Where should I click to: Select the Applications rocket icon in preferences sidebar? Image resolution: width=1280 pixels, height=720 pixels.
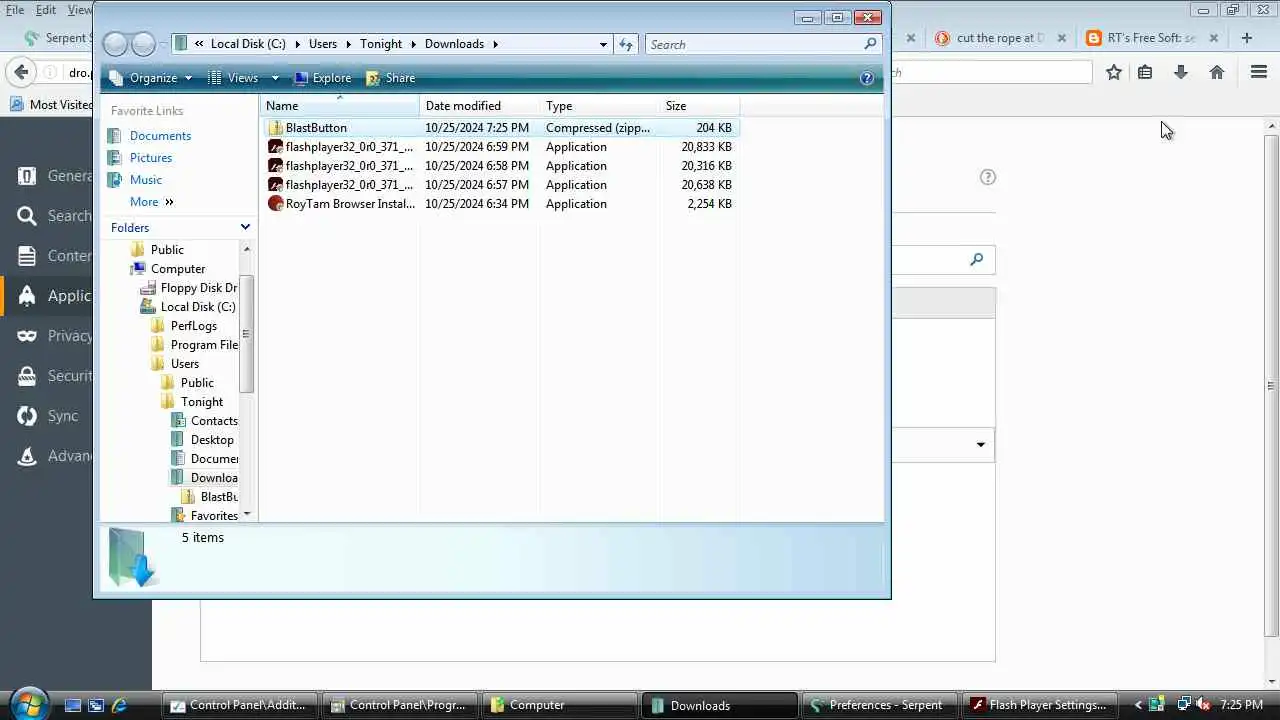point(27,296)
